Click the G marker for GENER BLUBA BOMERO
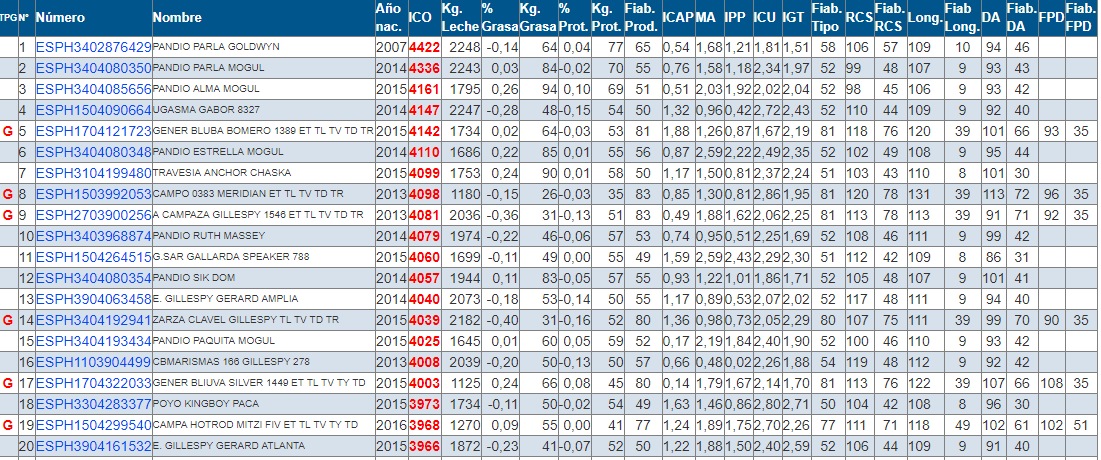1101x460 pixels. (x=8, y=131)
